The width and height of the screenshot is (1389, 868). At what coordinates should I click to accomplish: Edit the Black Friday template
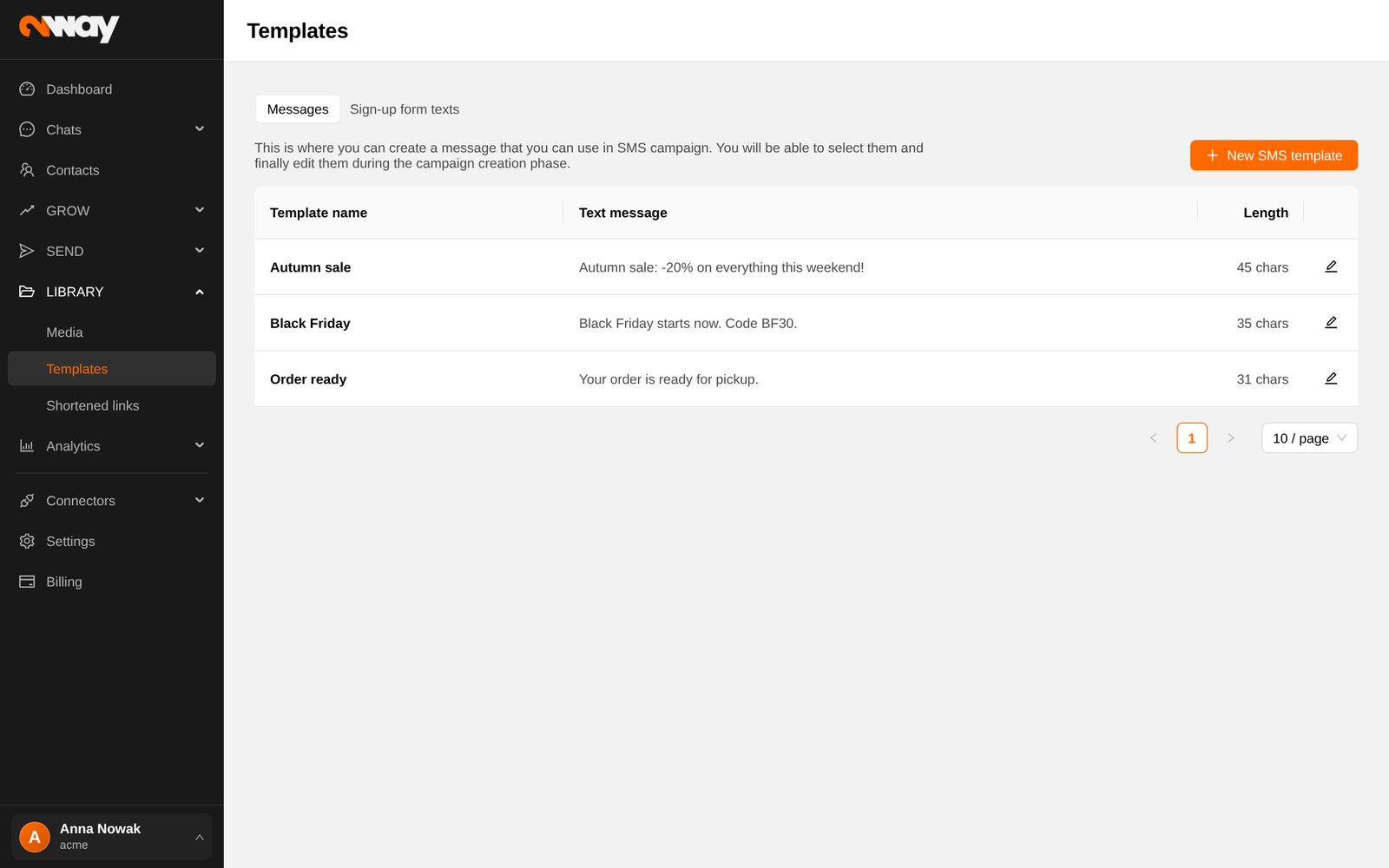point(1331,323)
